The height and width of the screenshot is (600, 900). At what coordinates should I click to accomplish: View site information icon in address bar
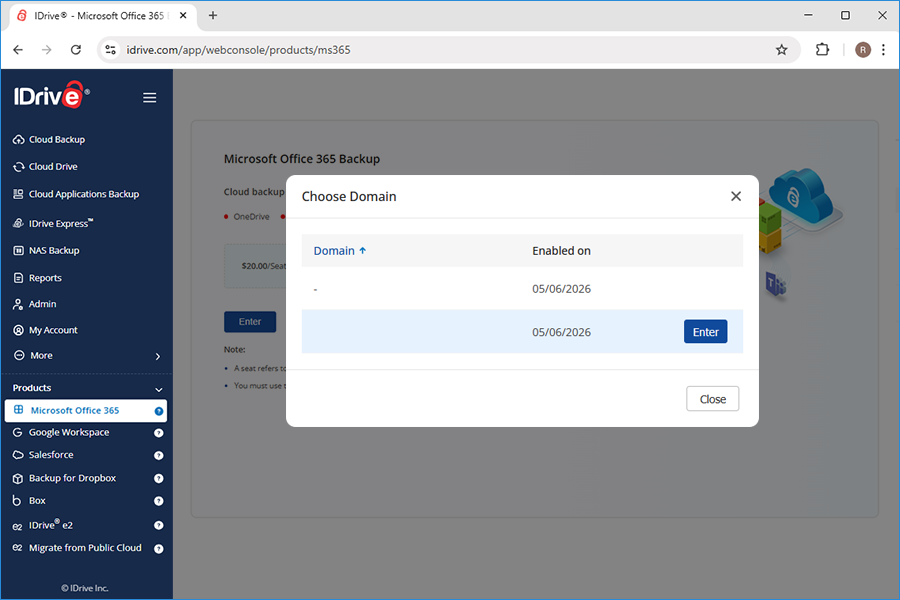110,50
